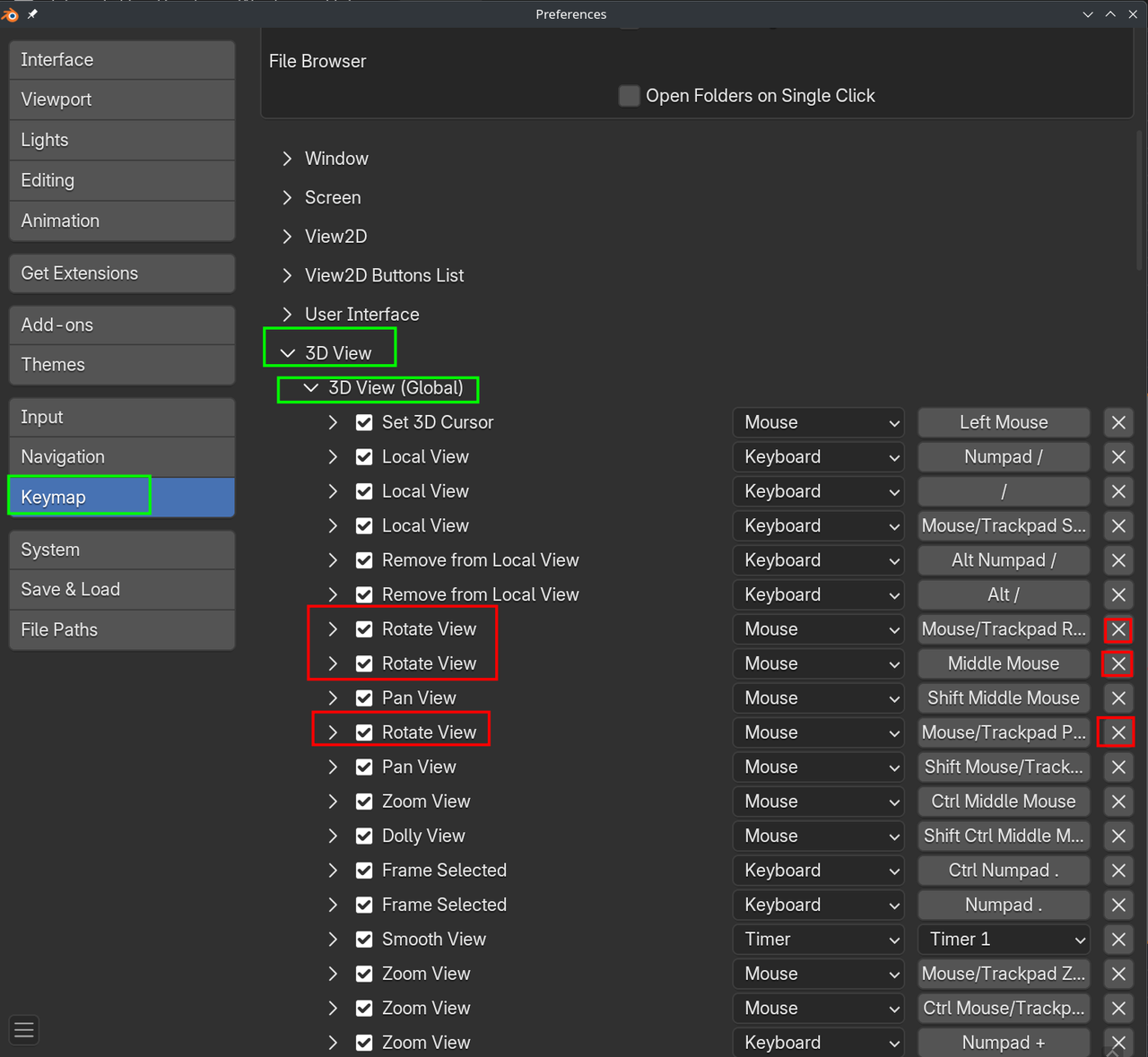Click the Left Mouse key binding button
The height and width of the screenshot is (1057, 1148).
click(x=1004, y=422)
